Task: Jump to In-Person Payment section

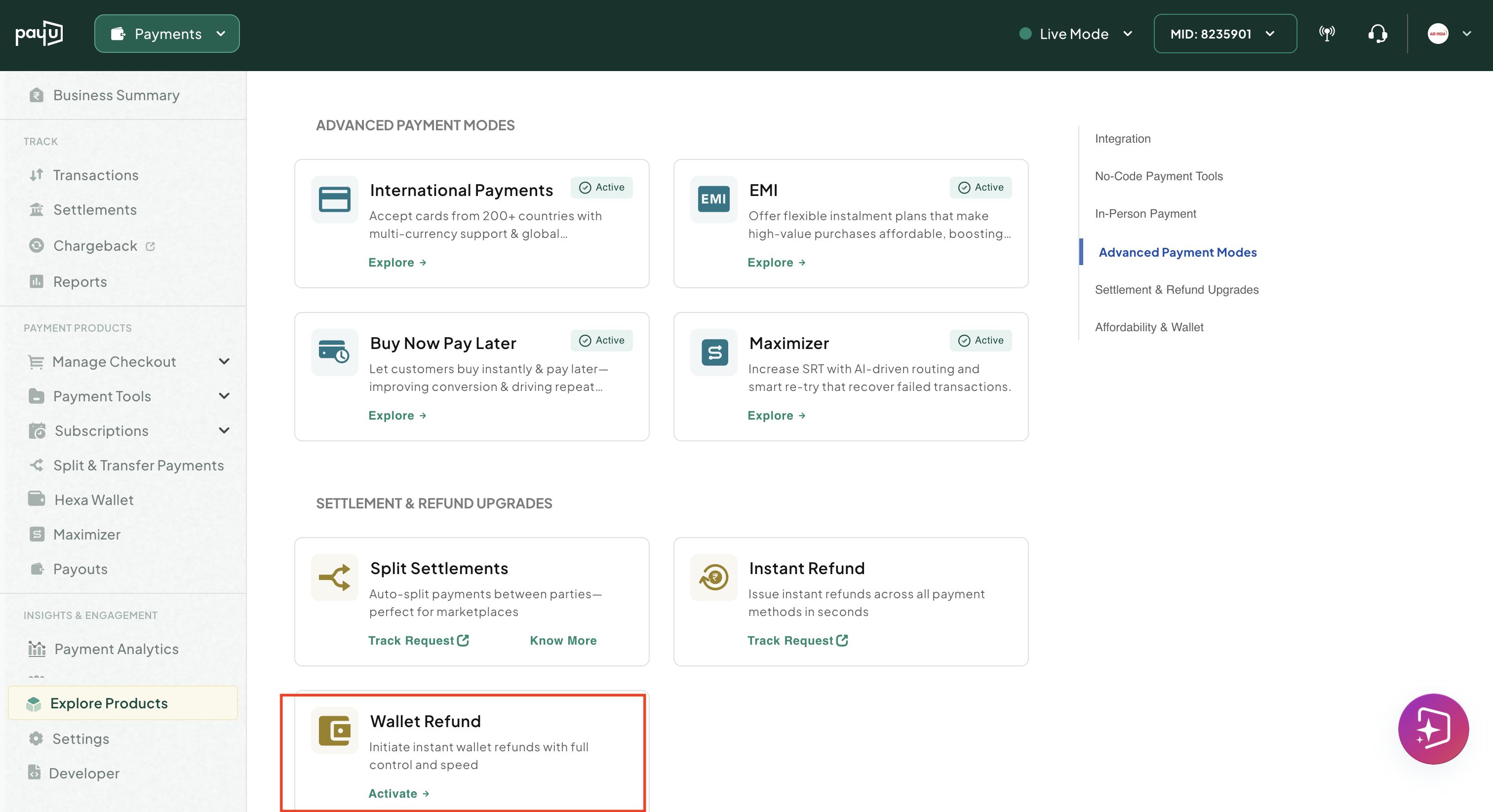Action: [x=1145, y=214]
